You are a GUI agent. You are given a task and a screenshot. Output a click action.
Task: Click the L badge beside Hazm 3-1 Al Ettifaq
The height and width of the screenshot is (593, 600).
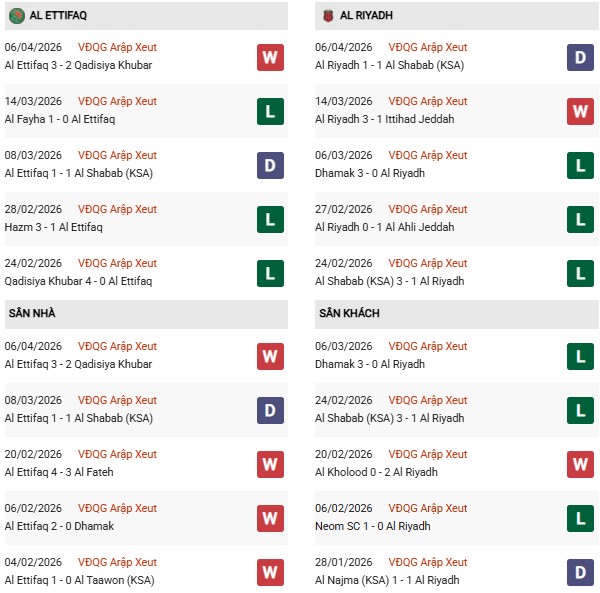pos(270,219)
